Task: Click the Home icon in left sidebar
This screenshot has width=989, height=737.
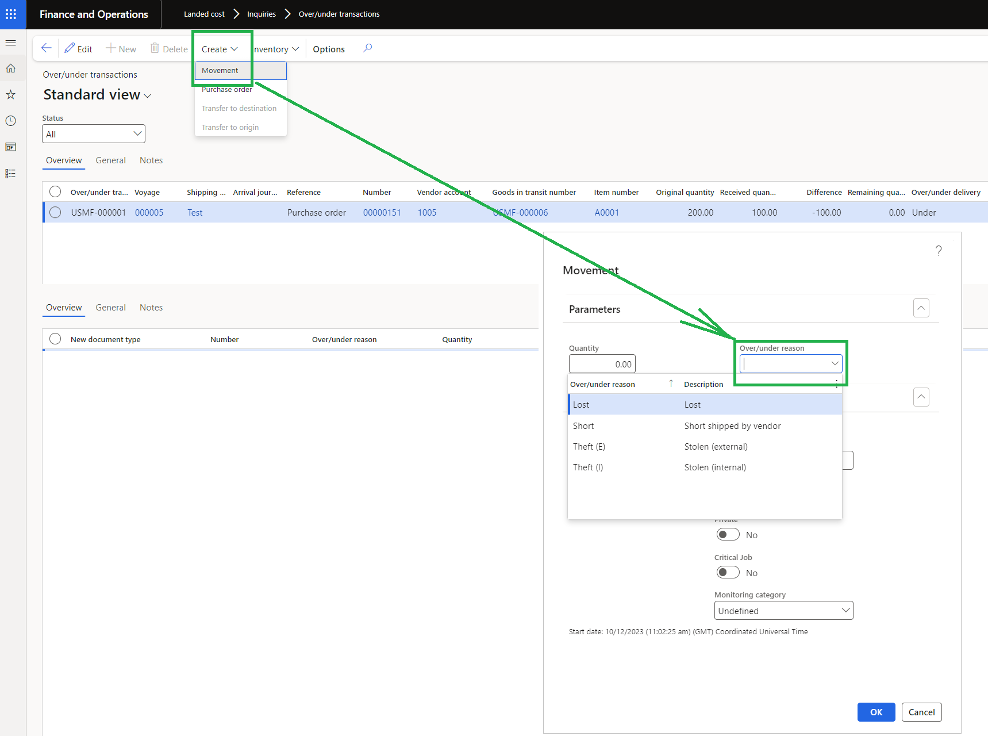Action: tap(11, 68)
